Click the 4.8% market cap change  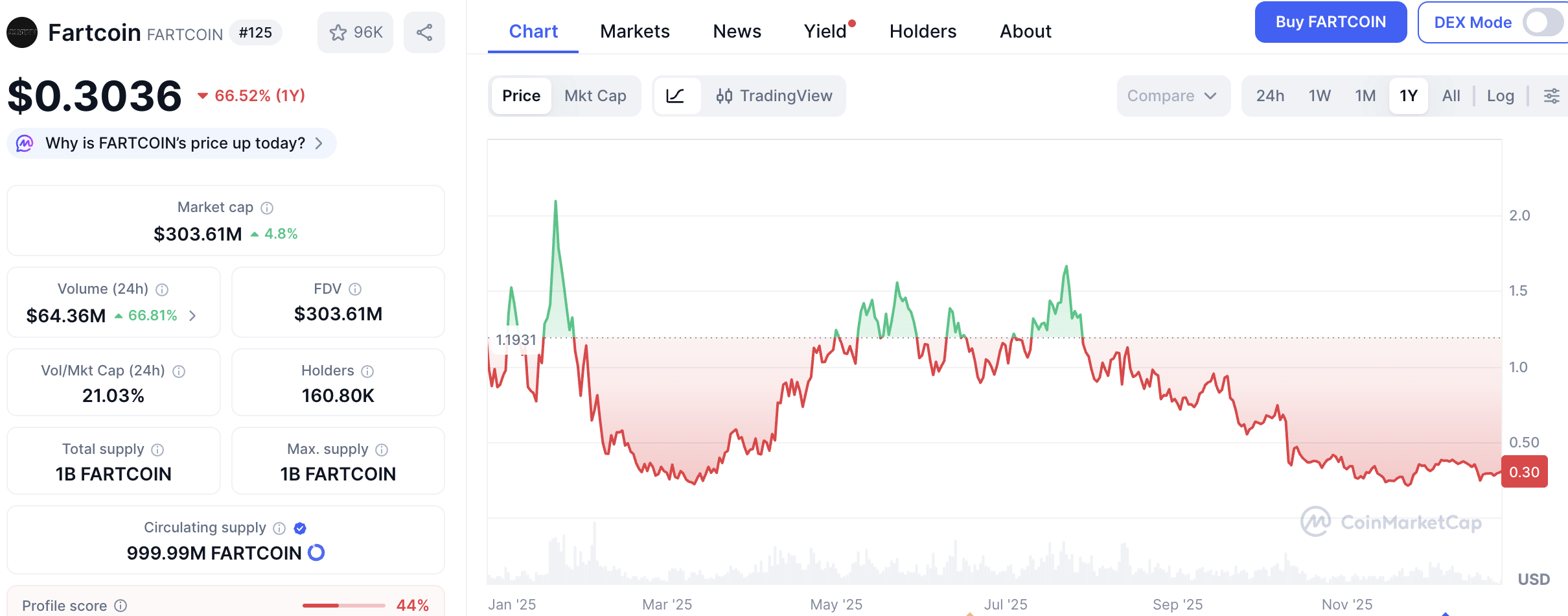pos(275,234)
